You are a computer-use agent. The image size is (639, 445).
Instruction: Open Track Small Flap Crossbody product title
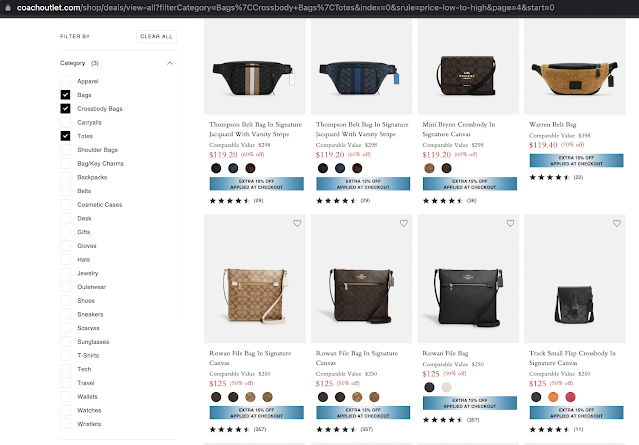[x=572, y=358]
